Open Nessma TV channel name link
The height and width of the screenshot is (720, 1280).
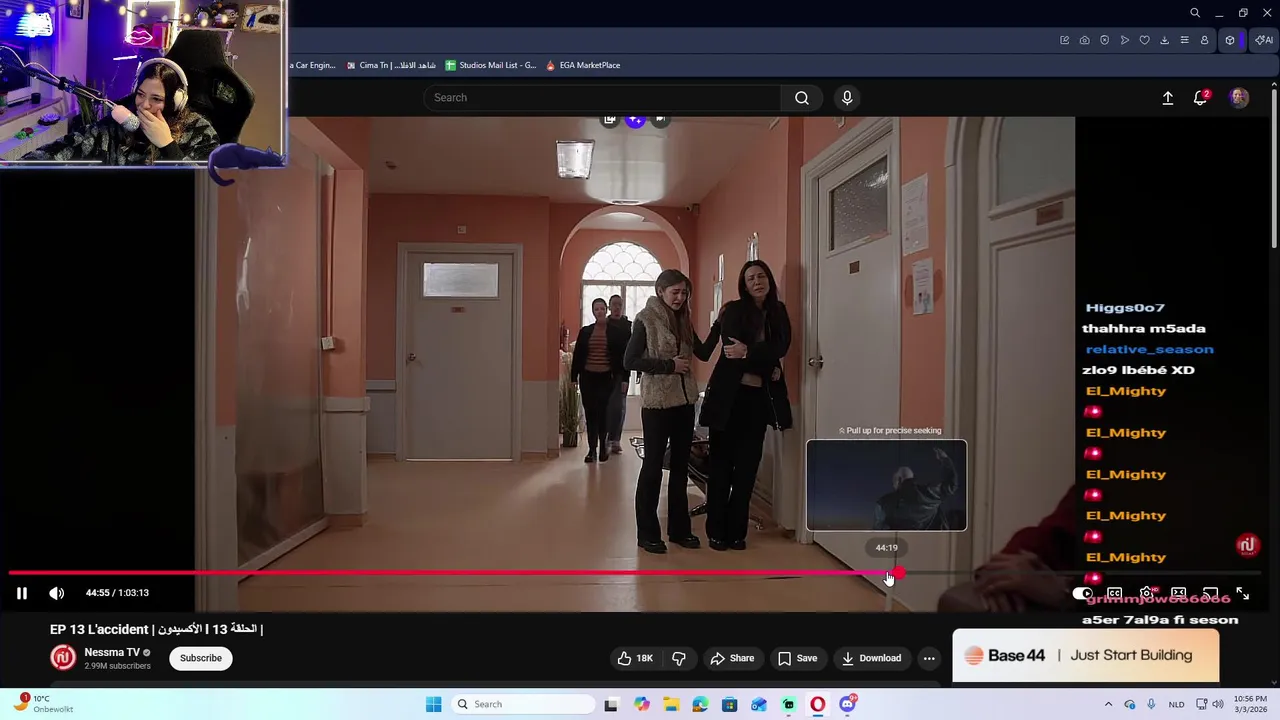coord(112,652)
